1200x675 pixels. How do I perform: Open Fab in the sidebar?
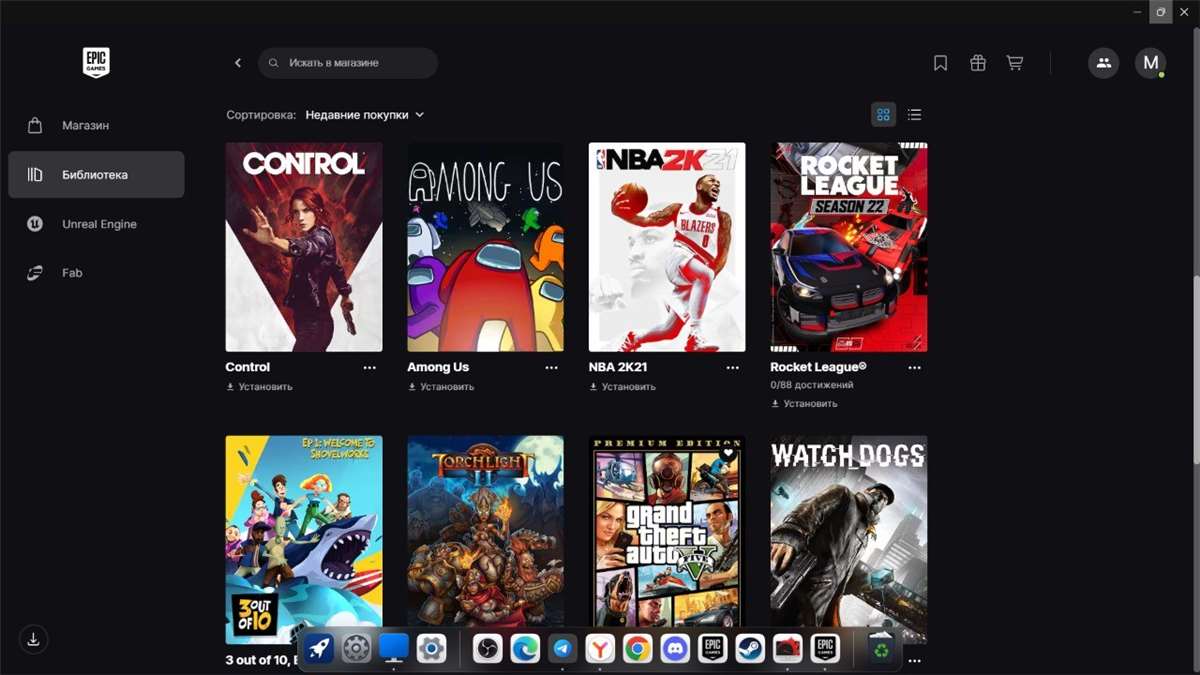(96, 273)
